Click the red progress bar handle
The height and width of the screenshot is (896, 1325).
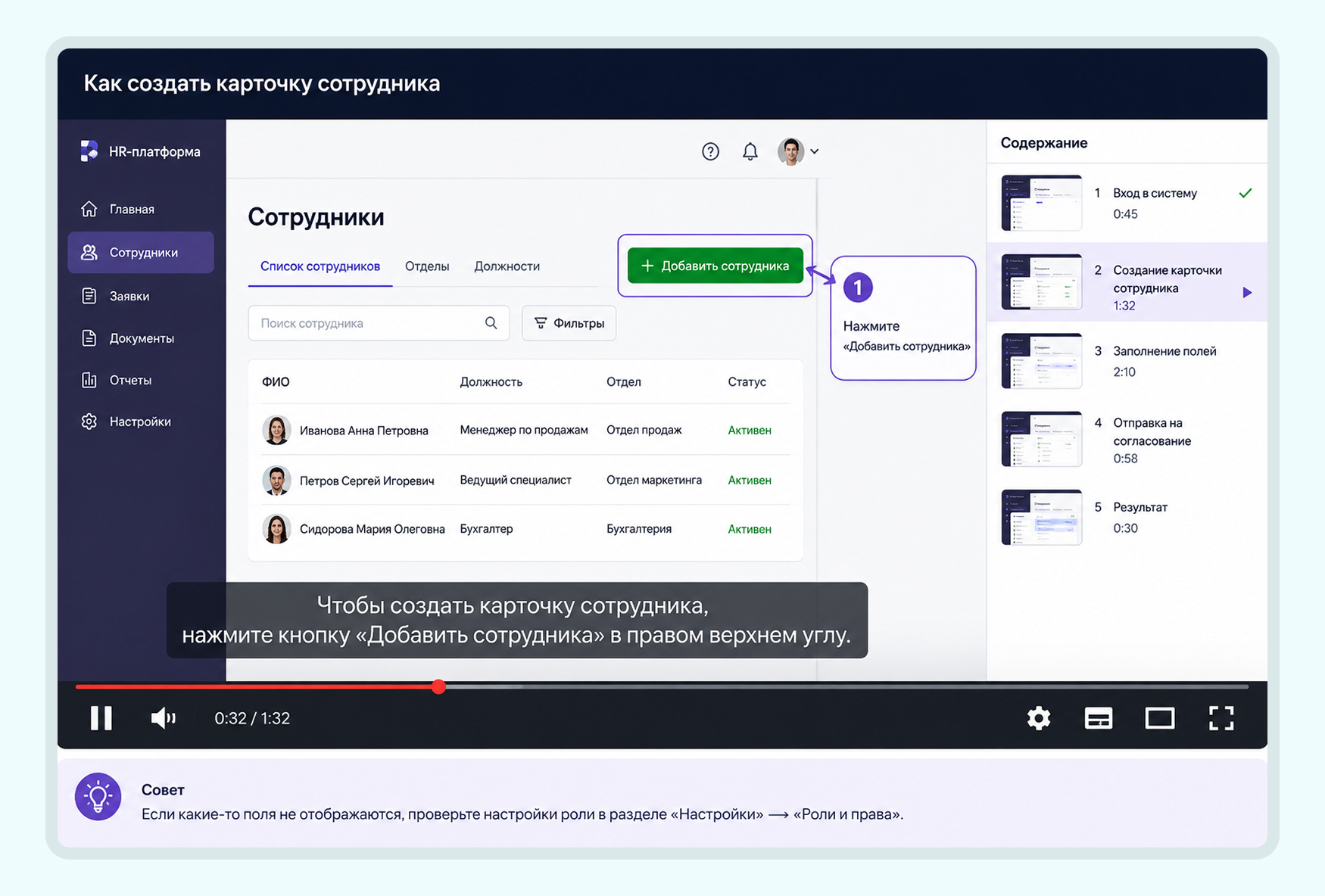tap(438, 686)
